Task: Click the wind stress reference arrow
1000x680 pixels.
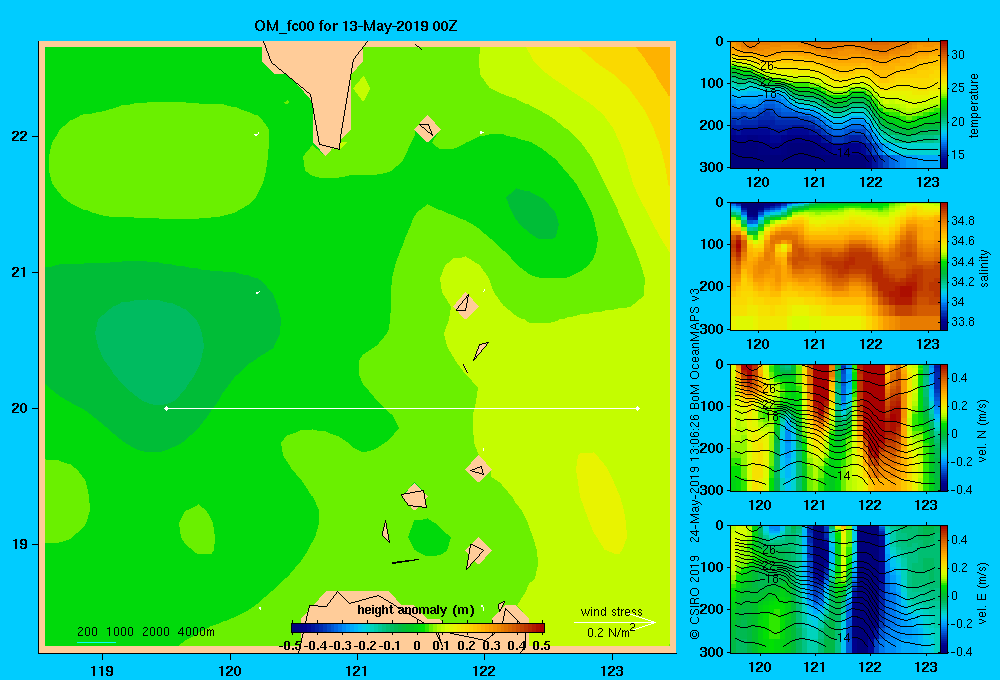Action: pyautogui.click(x=615, y=623)
